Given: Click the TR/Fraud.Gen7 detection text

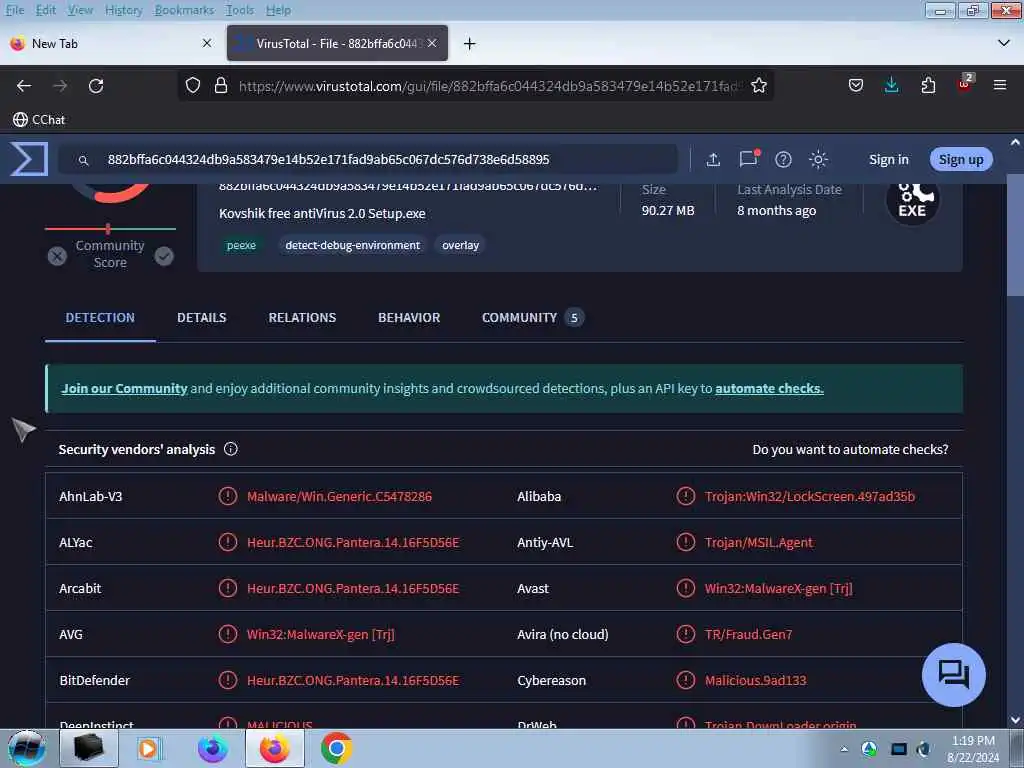Looking at the screenshot, I should coord(748,634).
